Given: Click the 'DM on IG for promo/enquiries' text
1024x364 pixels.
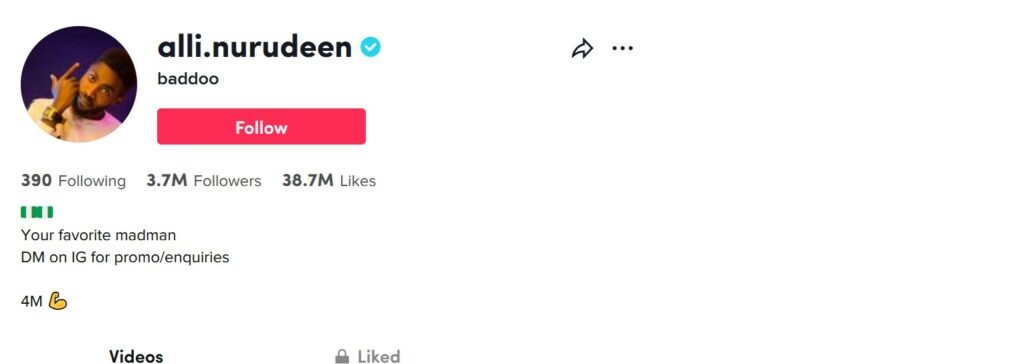Looking at the screenshot, I should tap(125, 257).
